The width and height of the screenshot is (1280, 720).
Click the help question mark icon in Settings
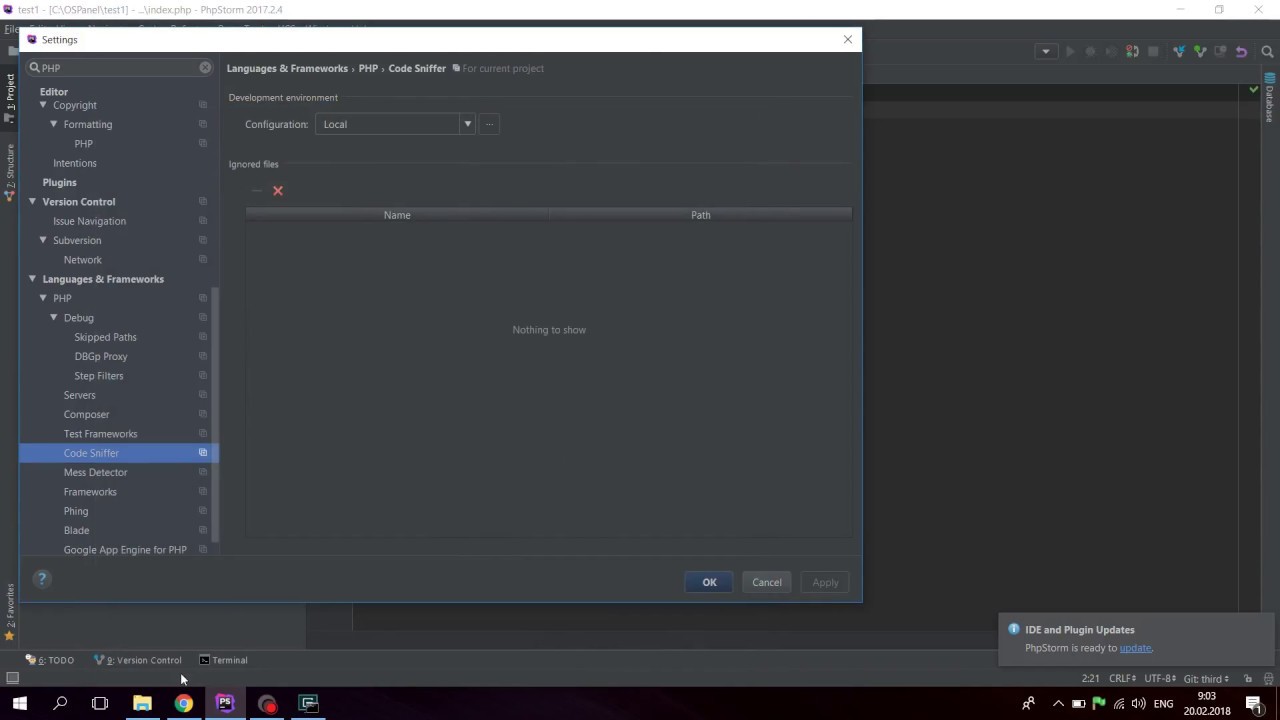click(41, 579)
